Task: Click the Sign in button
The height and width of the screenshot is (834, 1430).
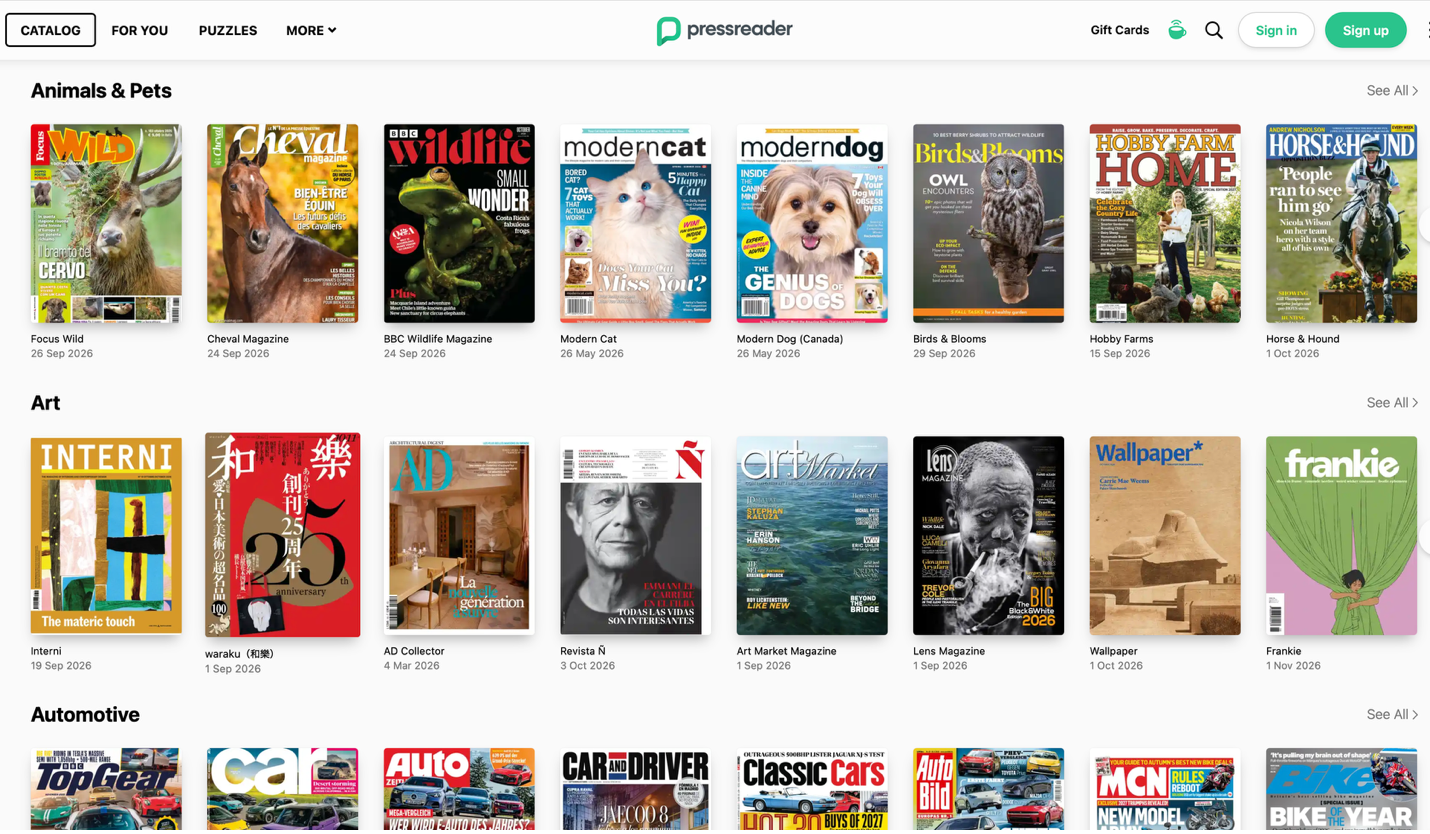Action: click(x=1276, y=30)
